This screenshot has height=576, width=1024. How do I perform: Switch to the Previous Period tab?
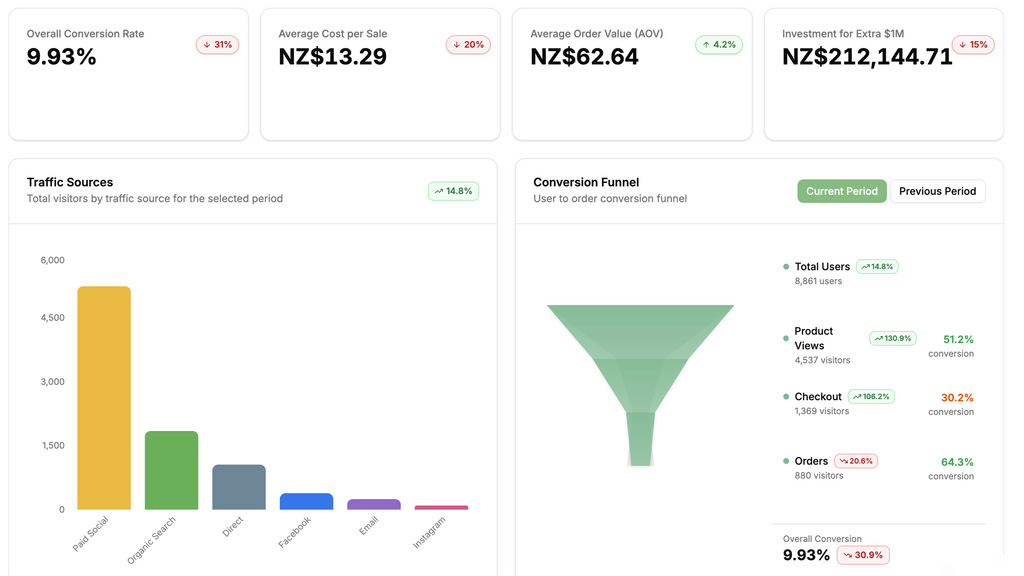click(937, 191)
